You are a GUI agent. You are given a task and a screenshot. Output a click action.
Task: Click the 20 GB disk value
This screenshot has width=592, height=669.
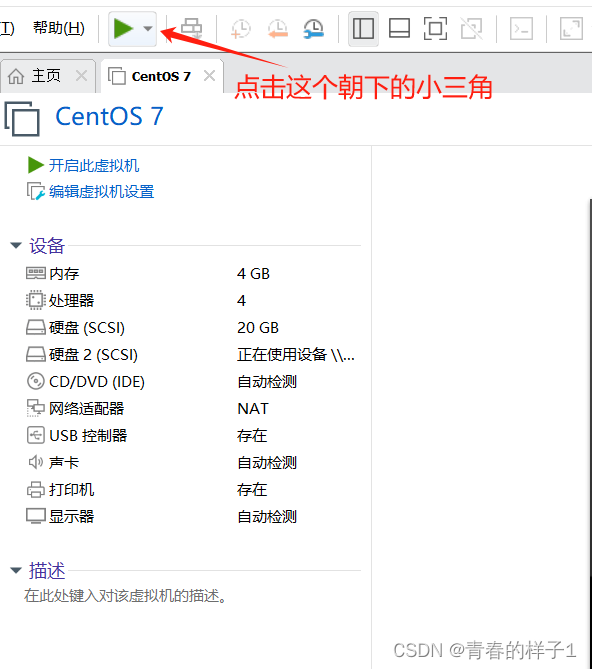(x=258, y=328)
